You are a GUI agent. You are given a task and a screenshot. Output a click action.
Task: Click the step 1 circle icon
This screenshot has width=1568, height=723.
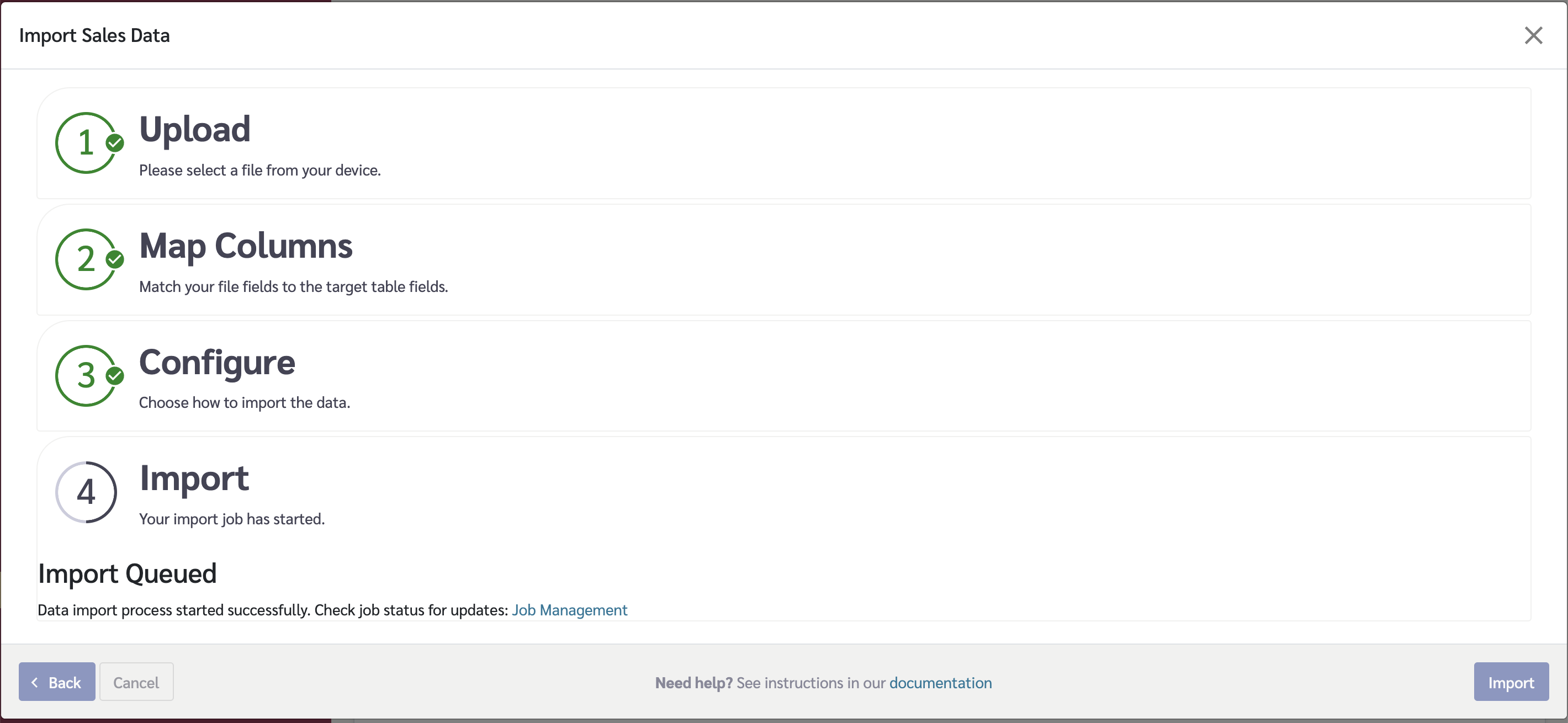tap(85, 143)
